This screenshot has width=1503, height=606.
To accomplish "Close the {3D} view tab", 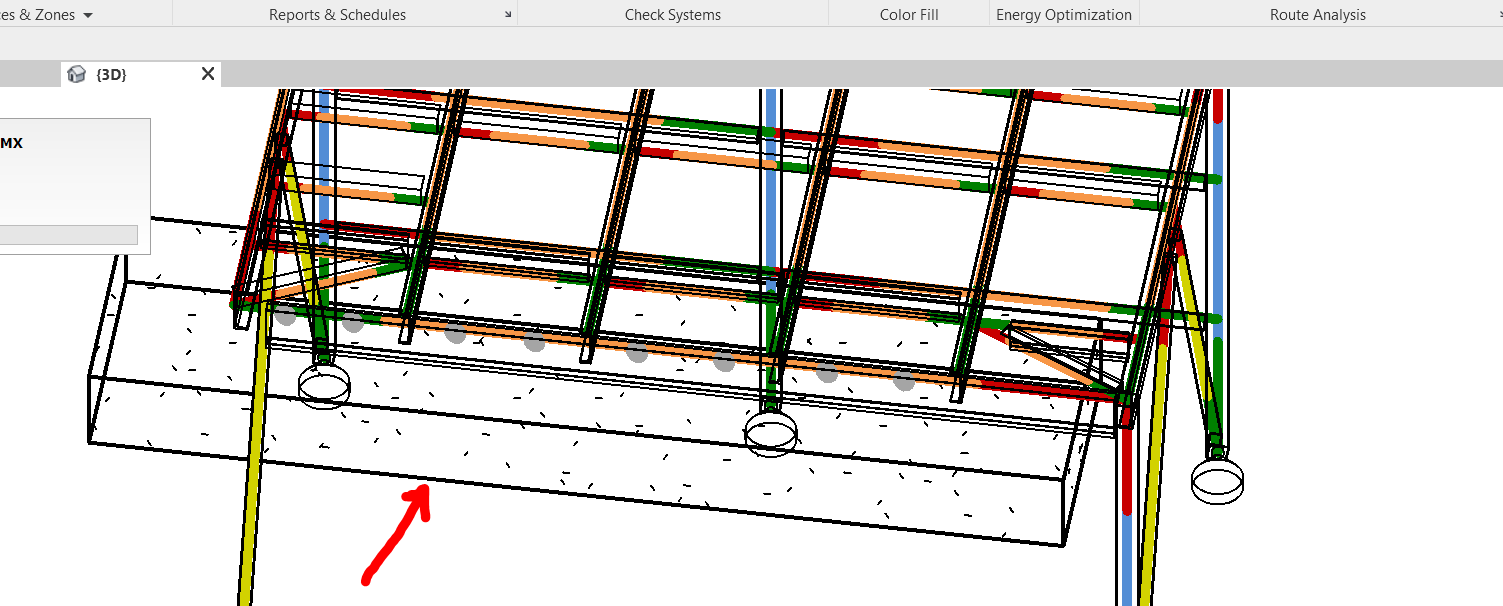I will (207, 73).
